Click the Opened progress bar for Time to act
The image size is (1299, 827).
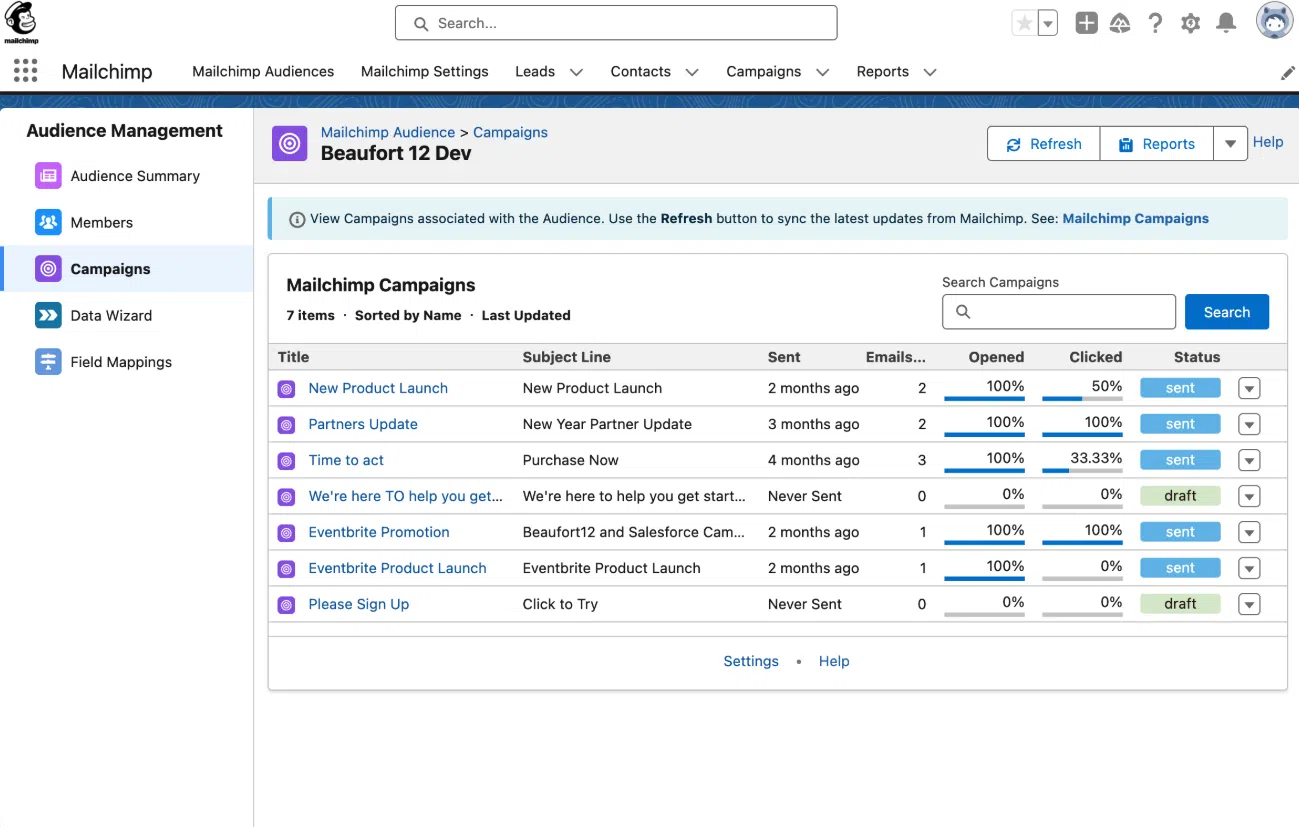984,471
